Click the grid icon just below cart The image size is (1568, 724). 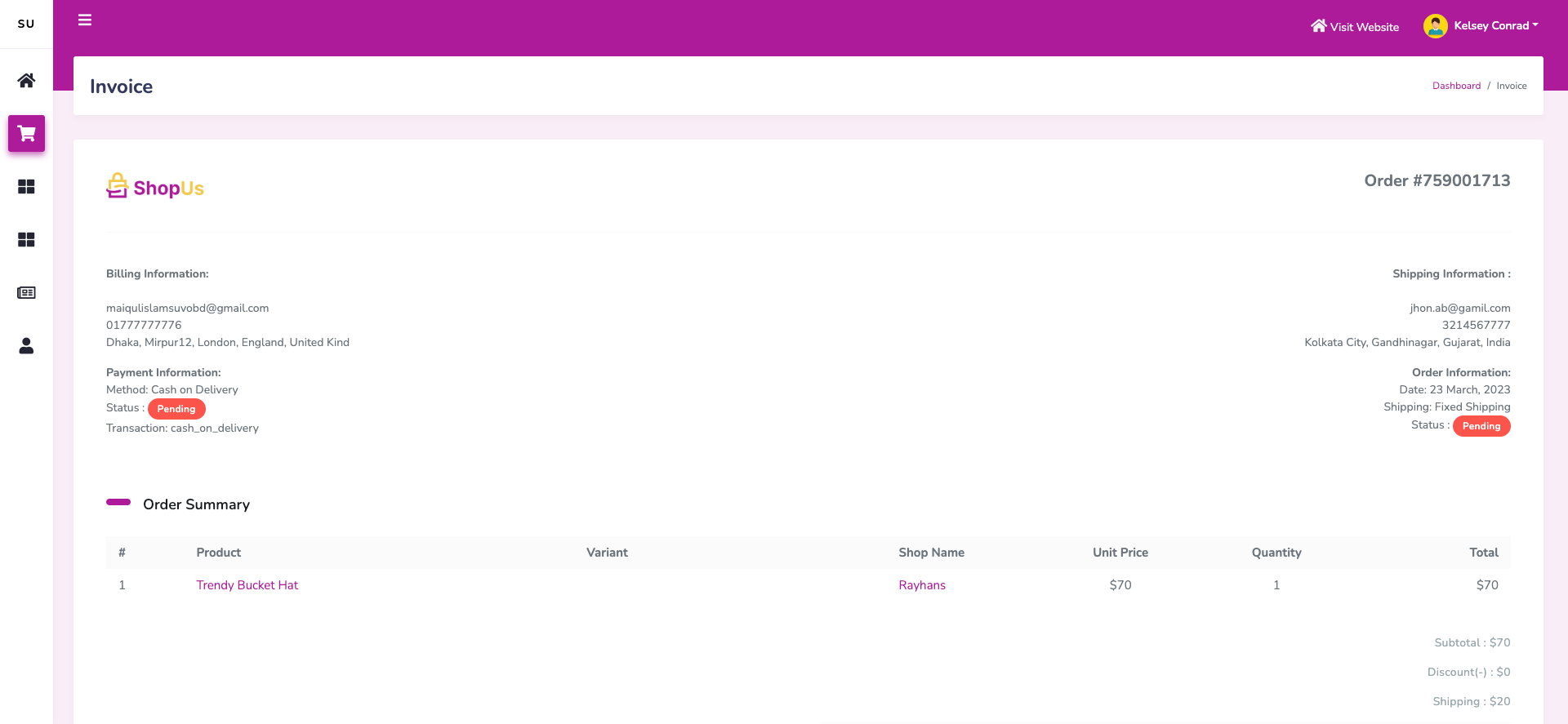[26, 187]
